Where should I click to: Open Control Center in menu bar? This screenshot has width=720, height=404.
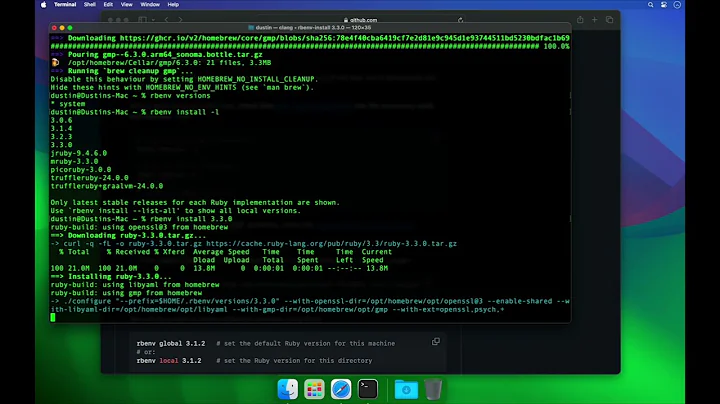pos(664,5)
